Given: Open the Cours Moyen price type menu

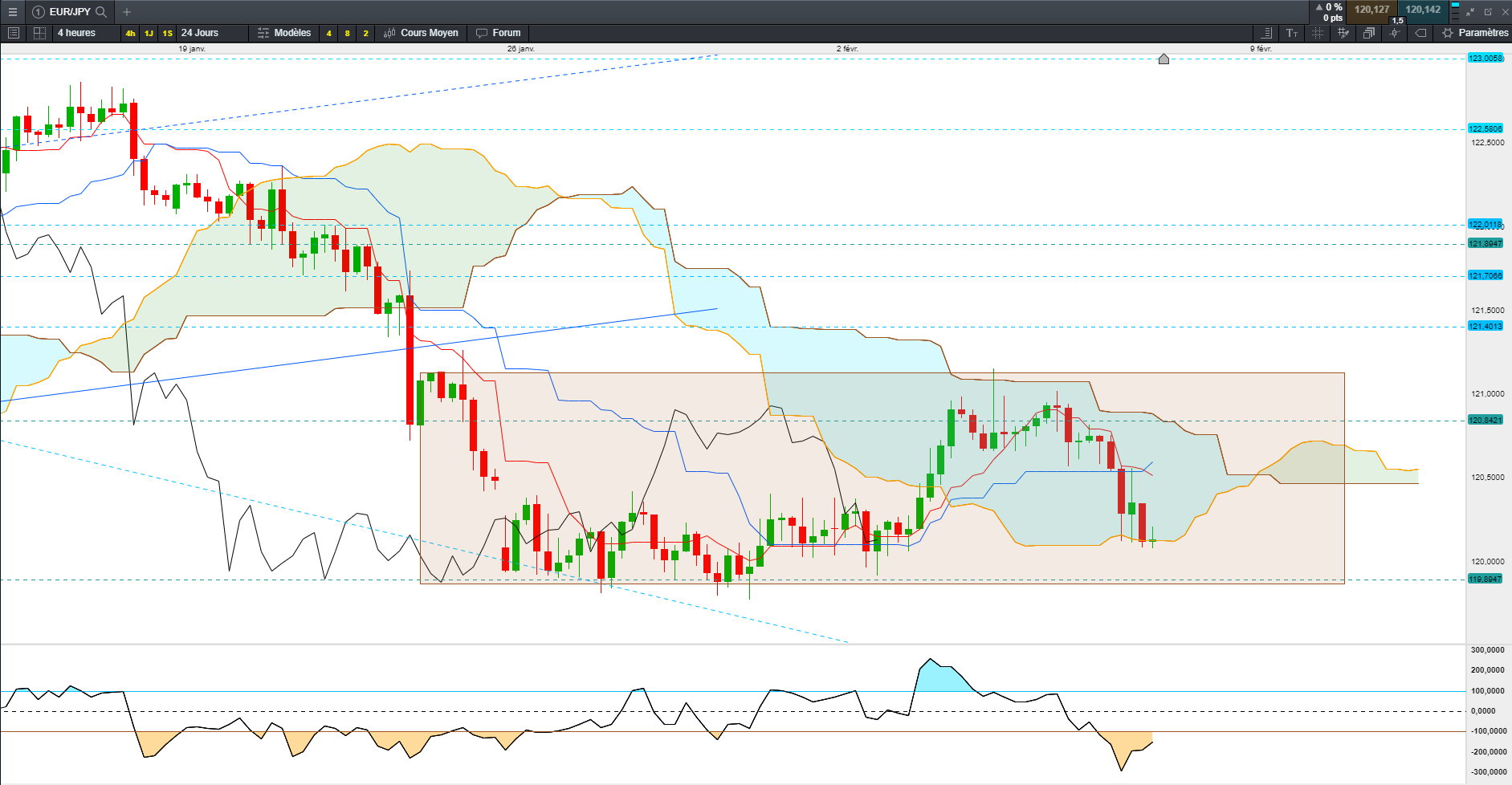Looking at the screenshot, I should click(x=421, y=33).
